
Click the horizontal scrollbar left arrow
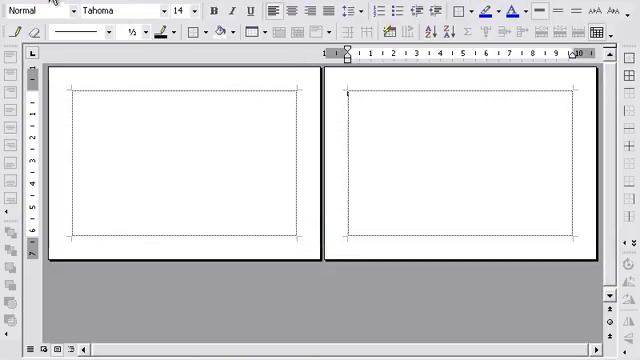tap(84, 349)
